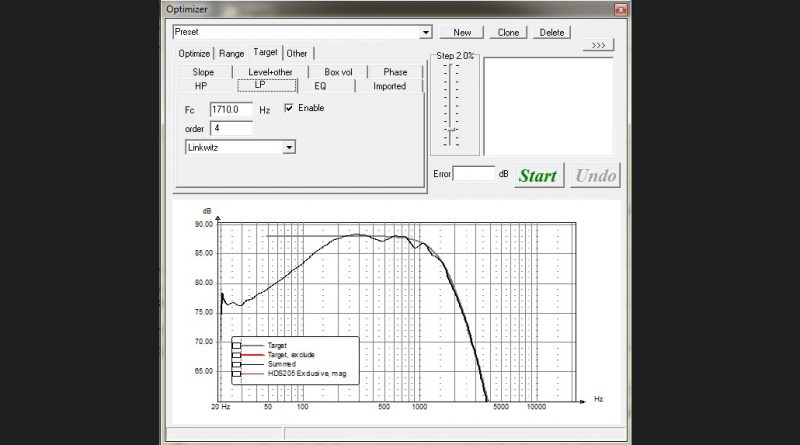Image resolution: width=800 pixels, height=445 pixels.
Task: Disable the low-pass Enable checkbox
Action: [x=290, y=108]
